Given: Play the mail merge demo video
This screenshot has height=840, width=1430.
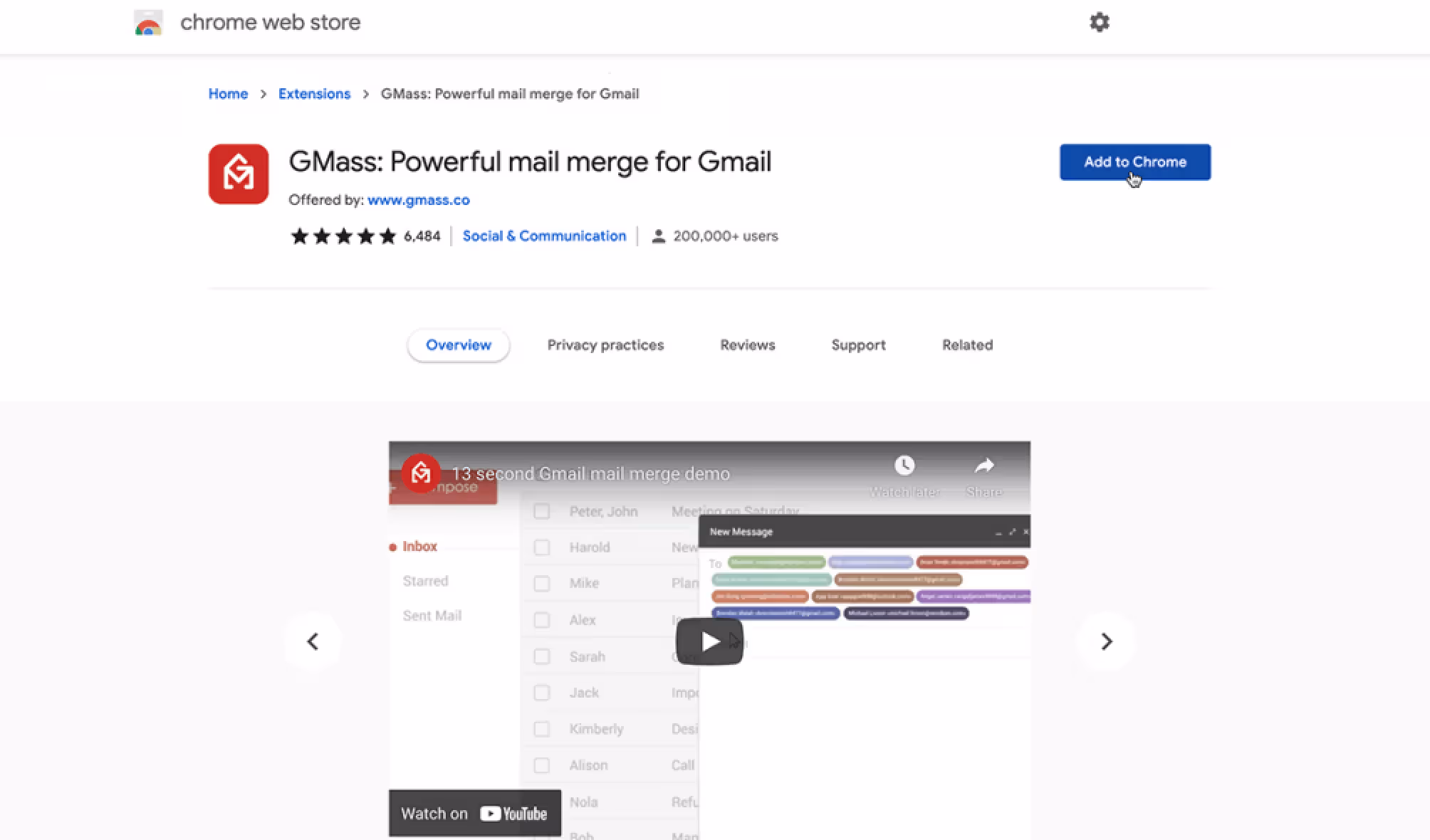Looking at the screenshot, I should [709, 641].
